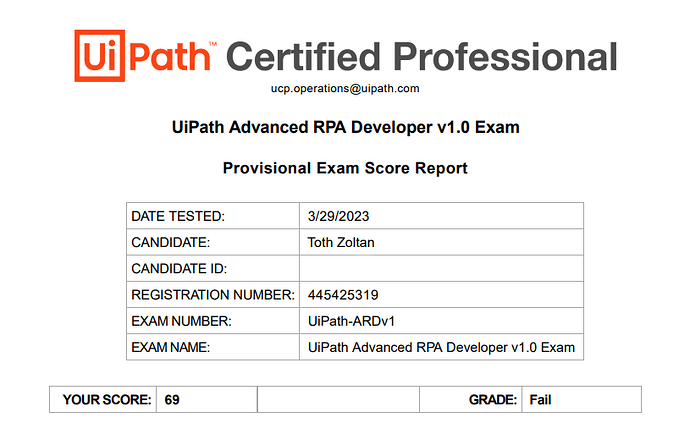This screenshot has width=690, height=423.
Task: Select the candidate name Toth Zoltan
Action: (341, 242)
